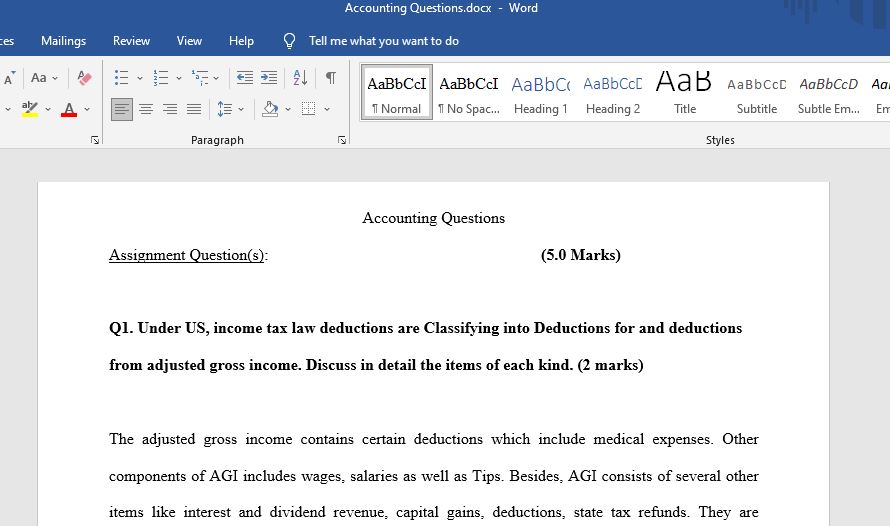
Task: Click the multilevel list icon
Action: [x=200, y=78]
